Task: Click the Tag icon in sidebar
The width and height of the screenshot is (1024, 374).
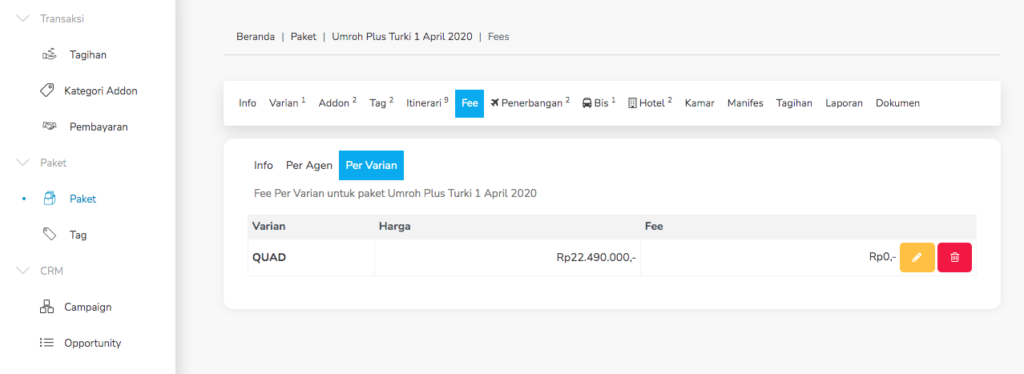Action: point(49,234)
